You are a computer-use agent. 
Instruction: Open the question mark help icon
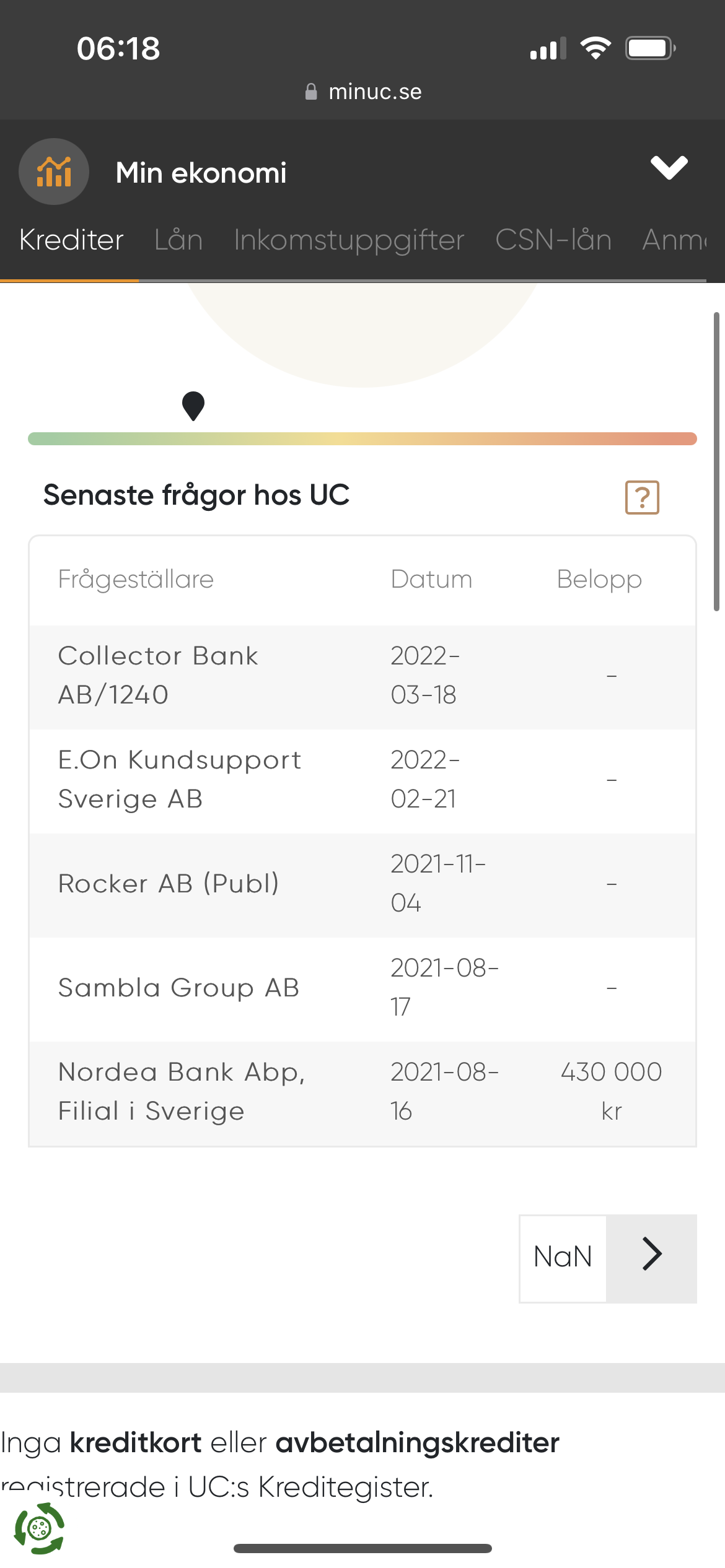click(x=642, y=497)
